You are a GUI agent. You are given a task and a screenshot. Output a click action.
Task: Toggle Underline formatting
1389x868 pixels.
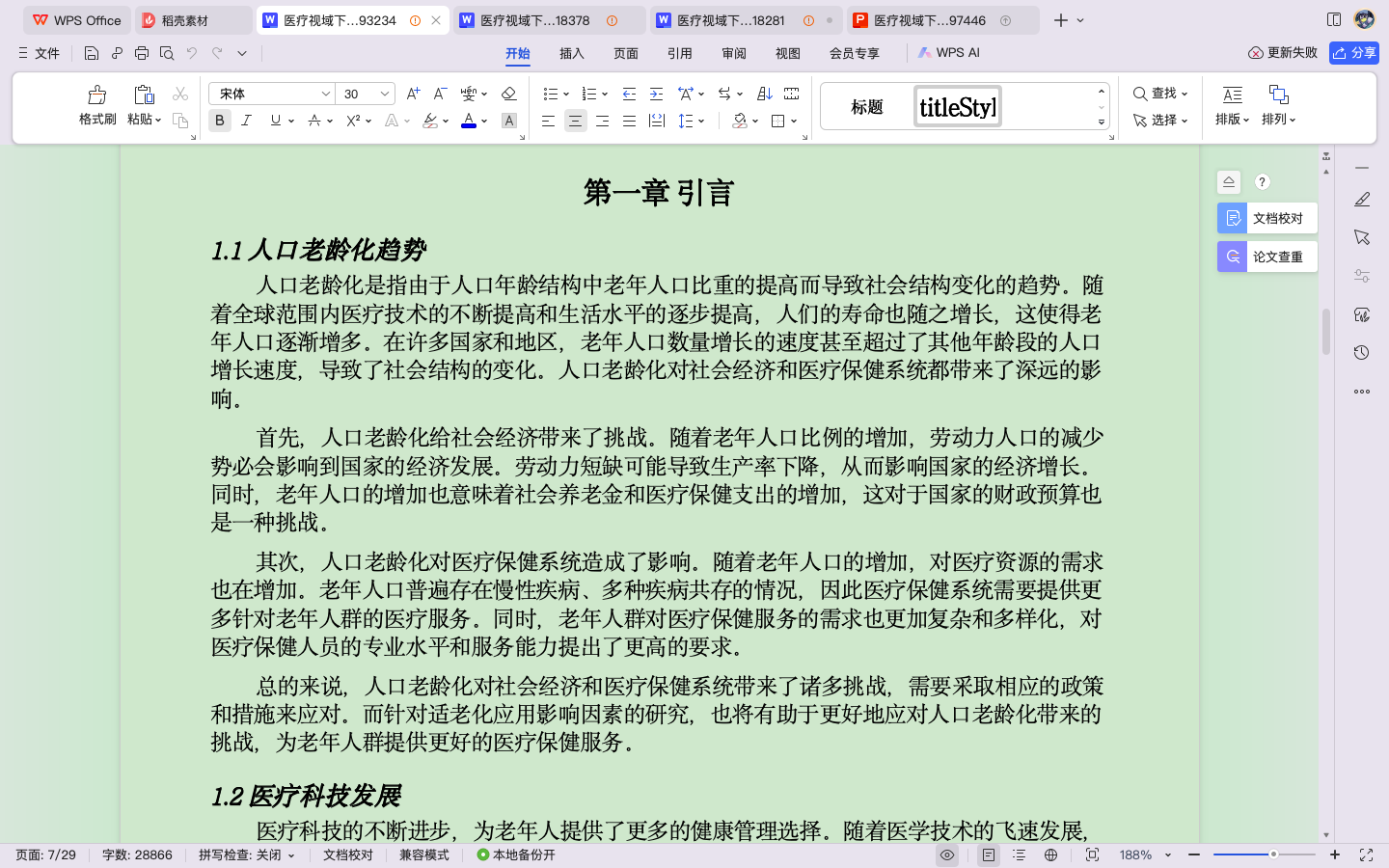pyautogui.click(x=276, y=121)
